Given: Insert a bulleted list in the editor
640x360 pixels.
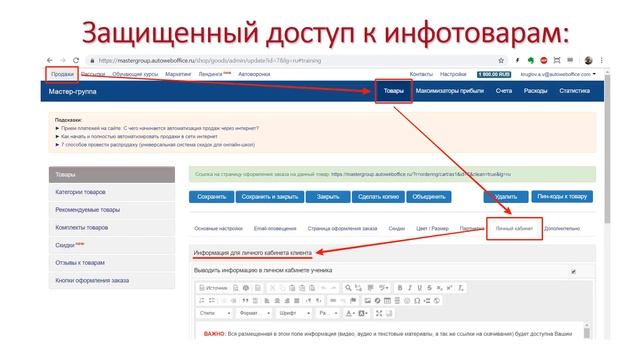Looking at the screenshot, I should (x=211, y=301).
